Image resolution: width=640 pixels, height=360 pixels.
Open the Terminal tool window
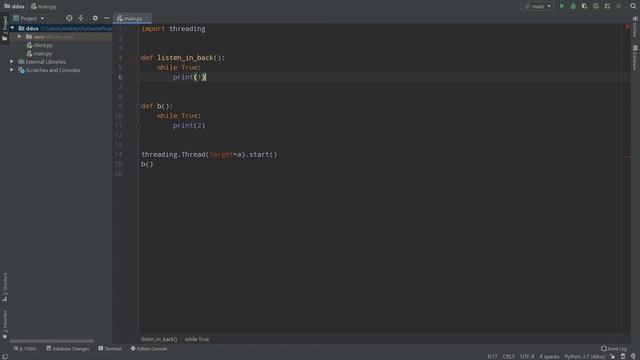coord(110,349)
